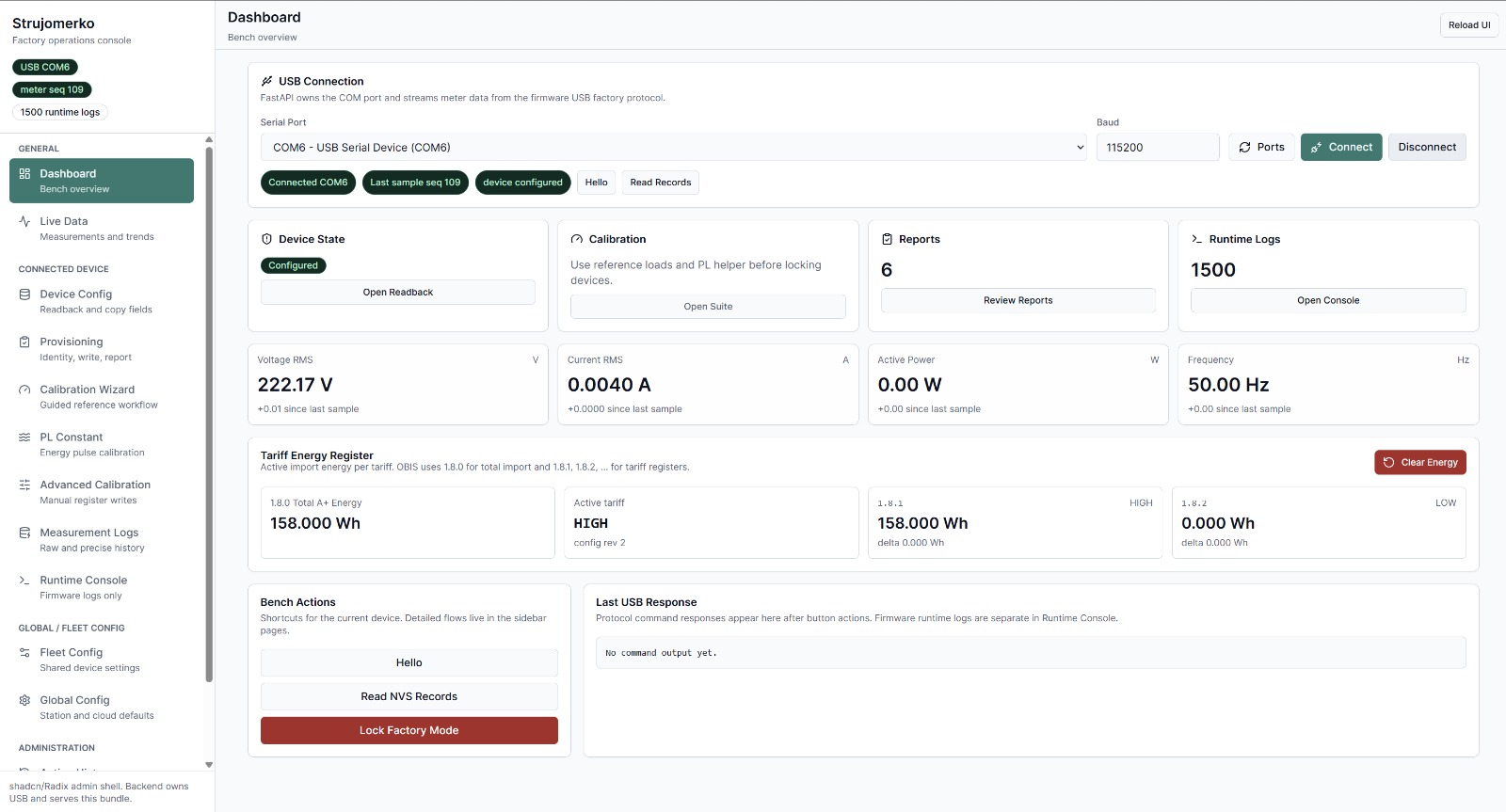Viewport: 1506px width, 812px height.
Task: Click the Device Config database icon
Action: click(24, 295)
